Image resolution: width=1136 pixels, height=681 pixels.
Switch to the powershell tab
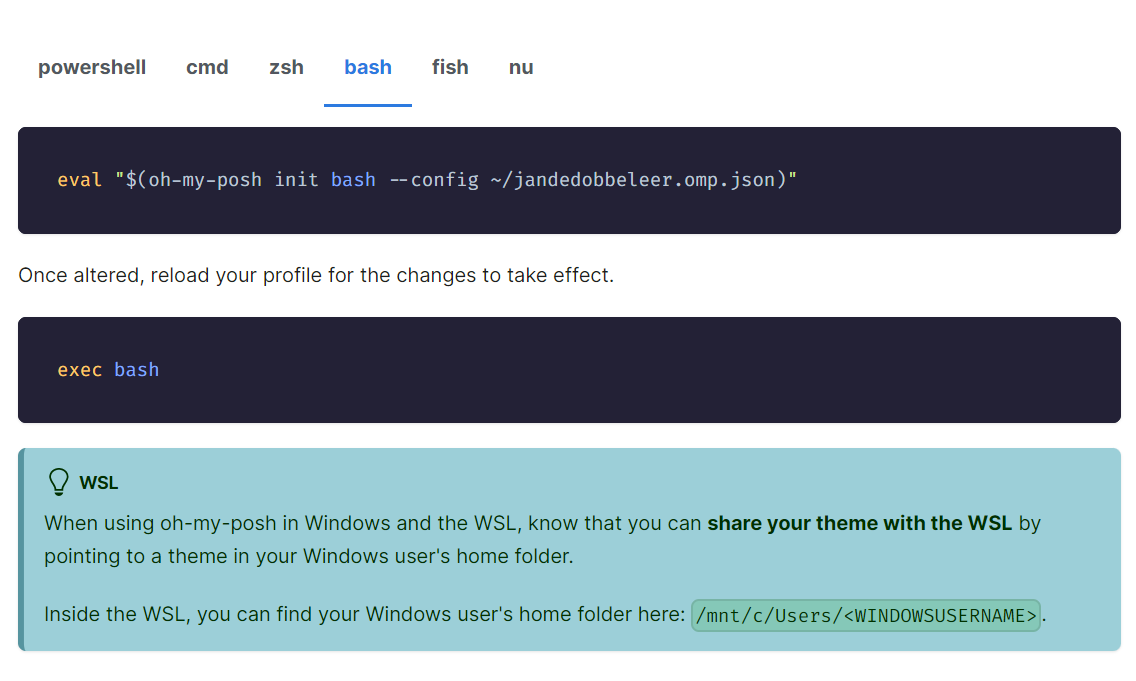(x=91, y=67)
